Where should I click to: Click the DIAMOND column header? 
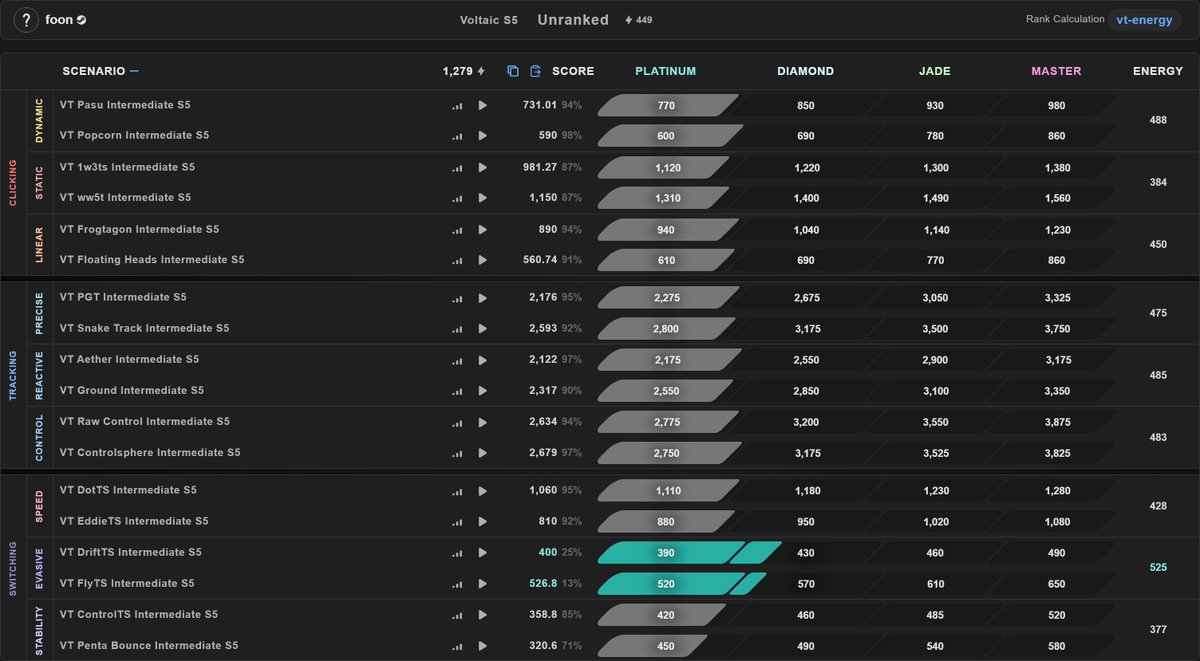tap(806, 71)
